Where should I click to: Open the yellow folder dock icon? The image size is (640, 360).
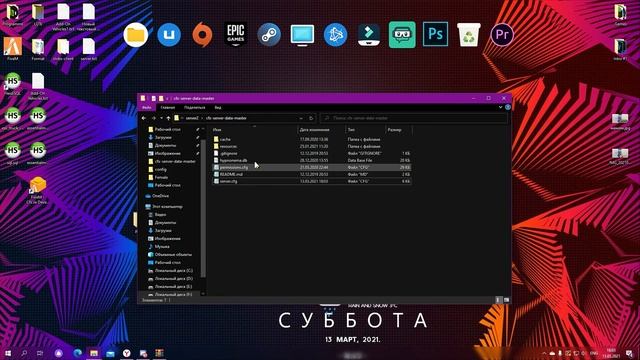(x=136, y=35)
